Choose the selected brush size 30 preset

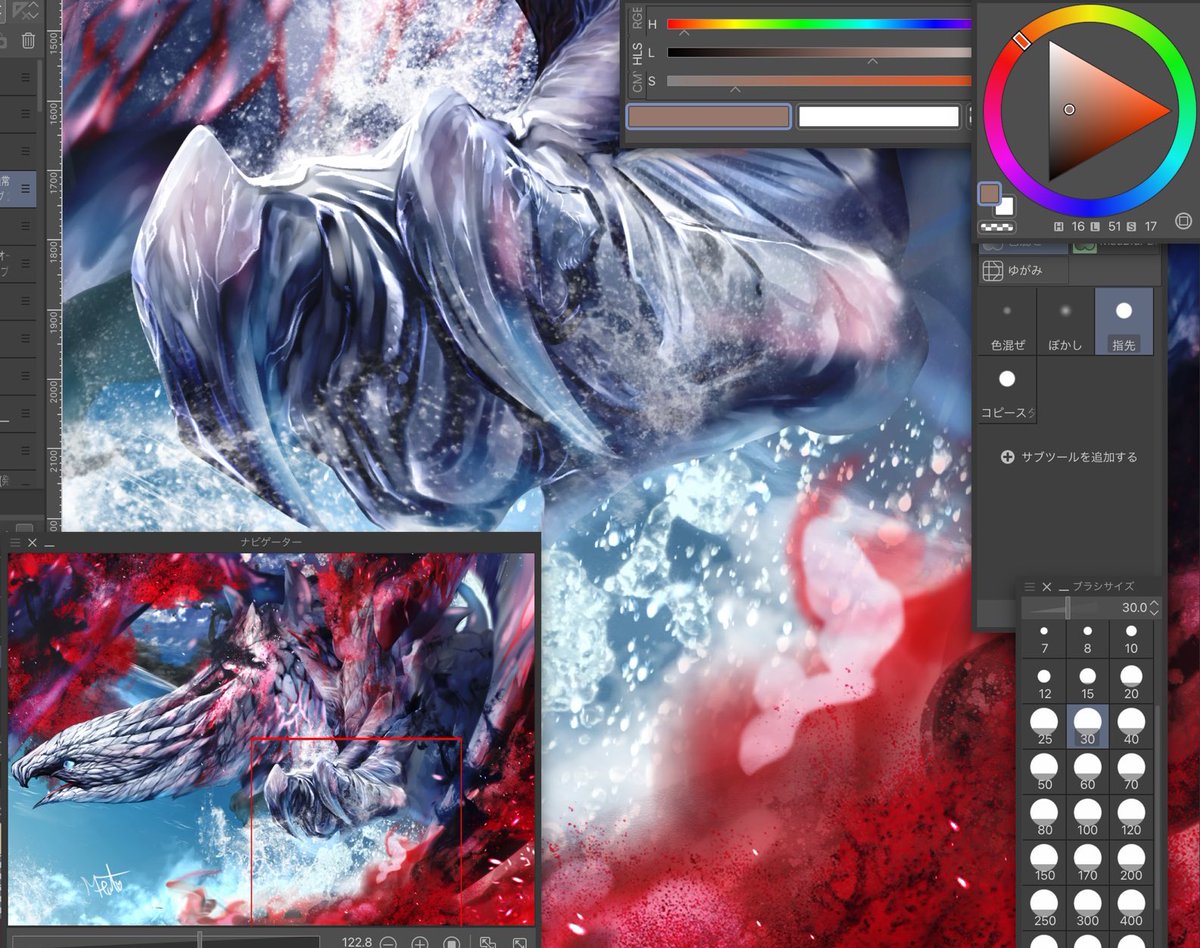point(1088,728)
